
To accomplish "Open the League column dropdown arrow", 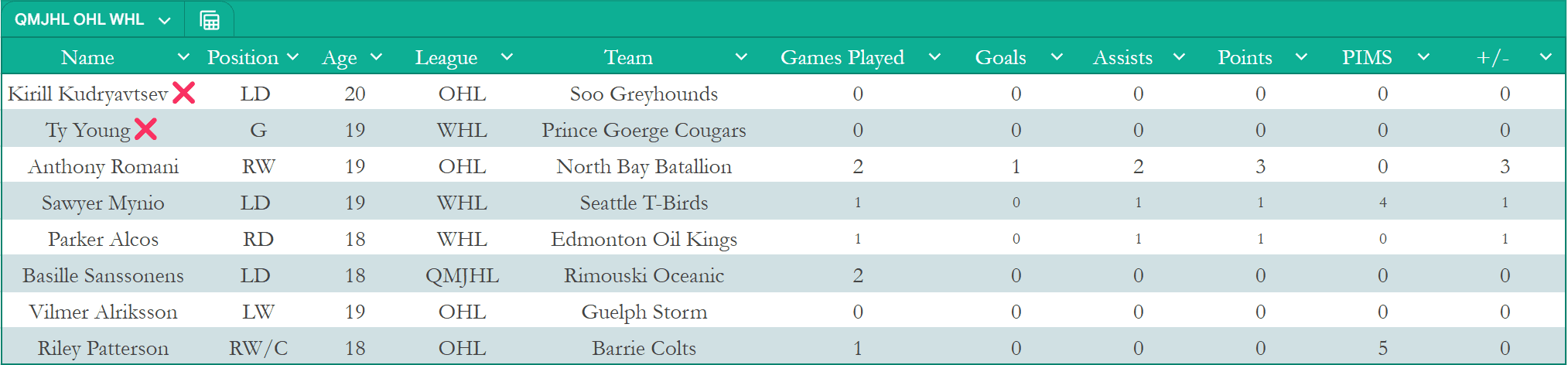I will (507, 57).
